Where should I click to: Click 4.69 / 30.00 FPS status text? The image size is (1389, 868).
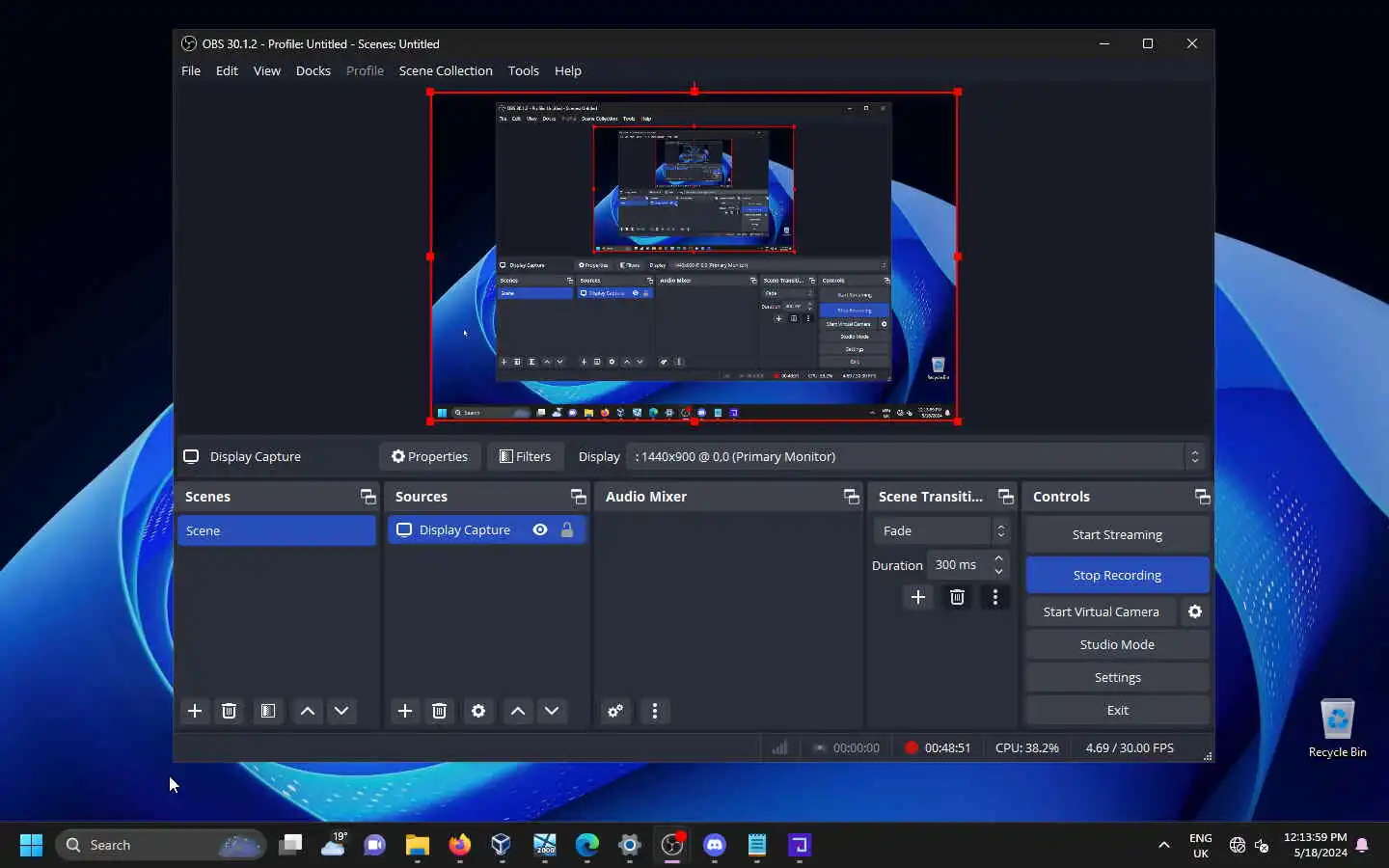(x=1130, y=747)
